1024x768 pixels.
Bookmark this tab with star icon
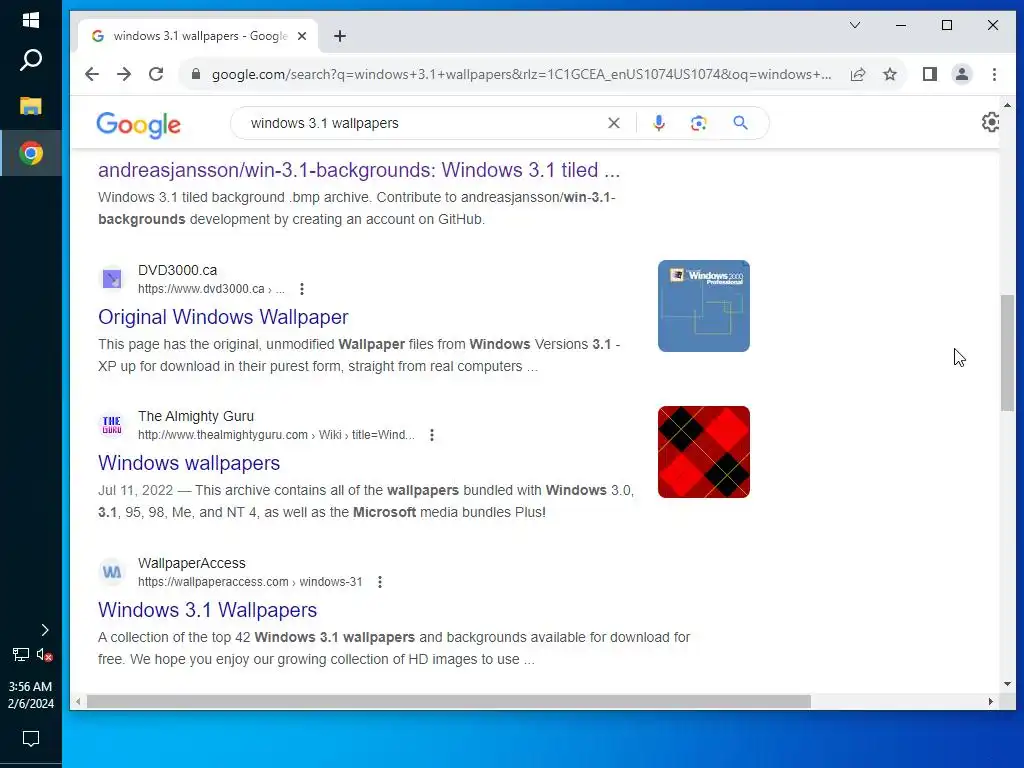(x=889, y=74)
